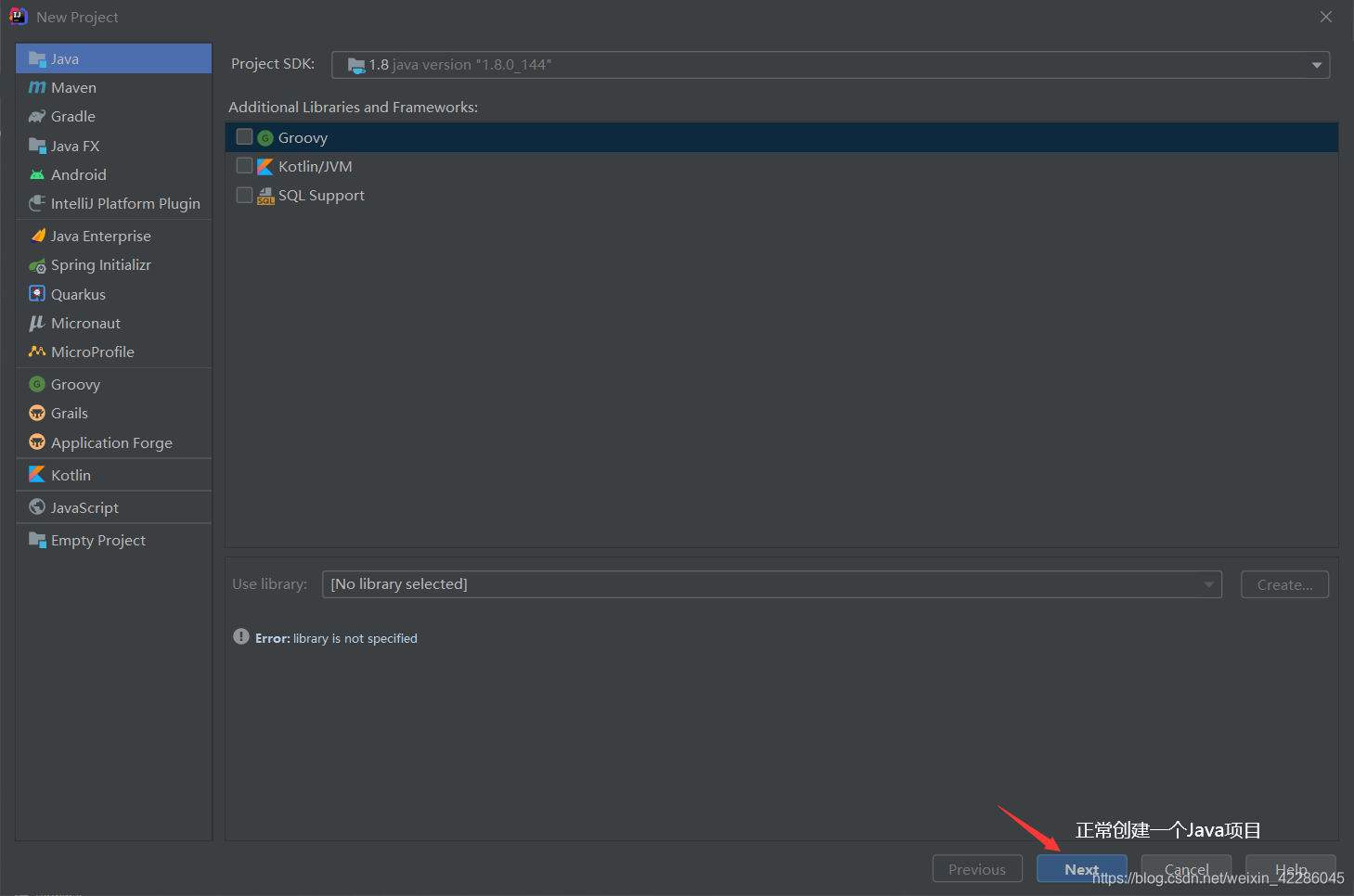Click the Quarkus icon
The height and width of the screenshot is (896, 1354).
37,294
